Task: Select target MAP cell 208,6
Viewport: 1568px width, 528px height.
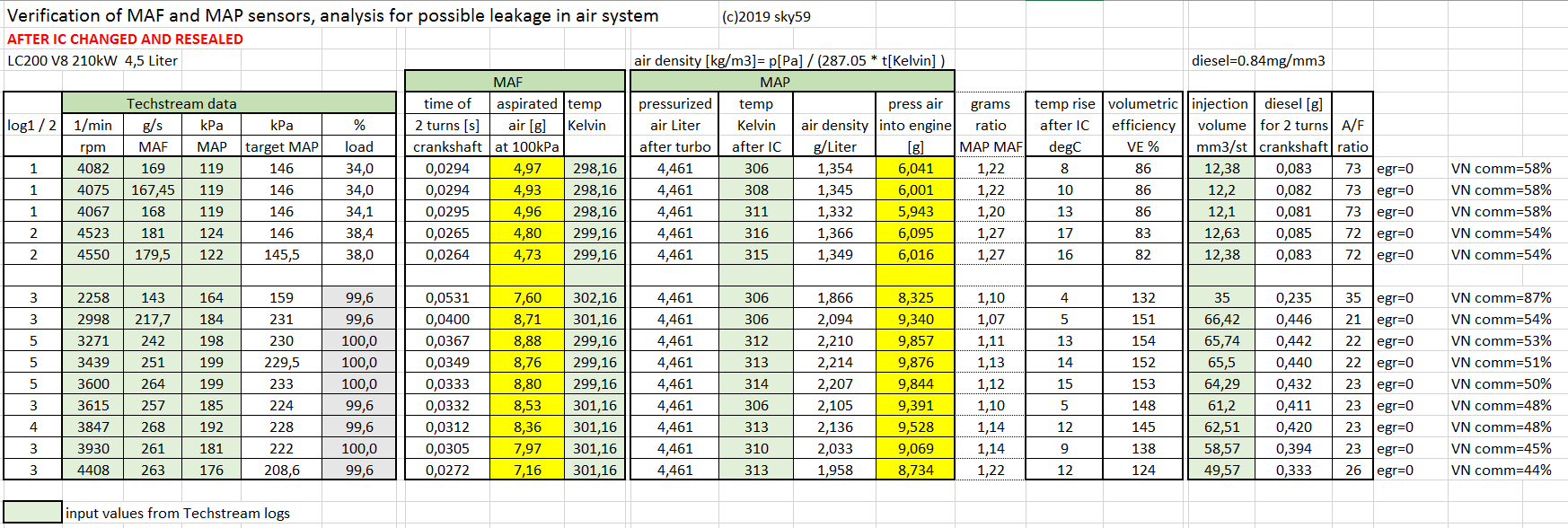Action: [x=281, y=470]
